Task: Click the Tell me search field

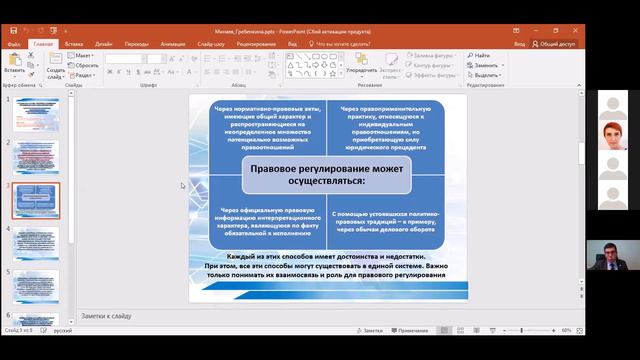Action: (340, 44)
